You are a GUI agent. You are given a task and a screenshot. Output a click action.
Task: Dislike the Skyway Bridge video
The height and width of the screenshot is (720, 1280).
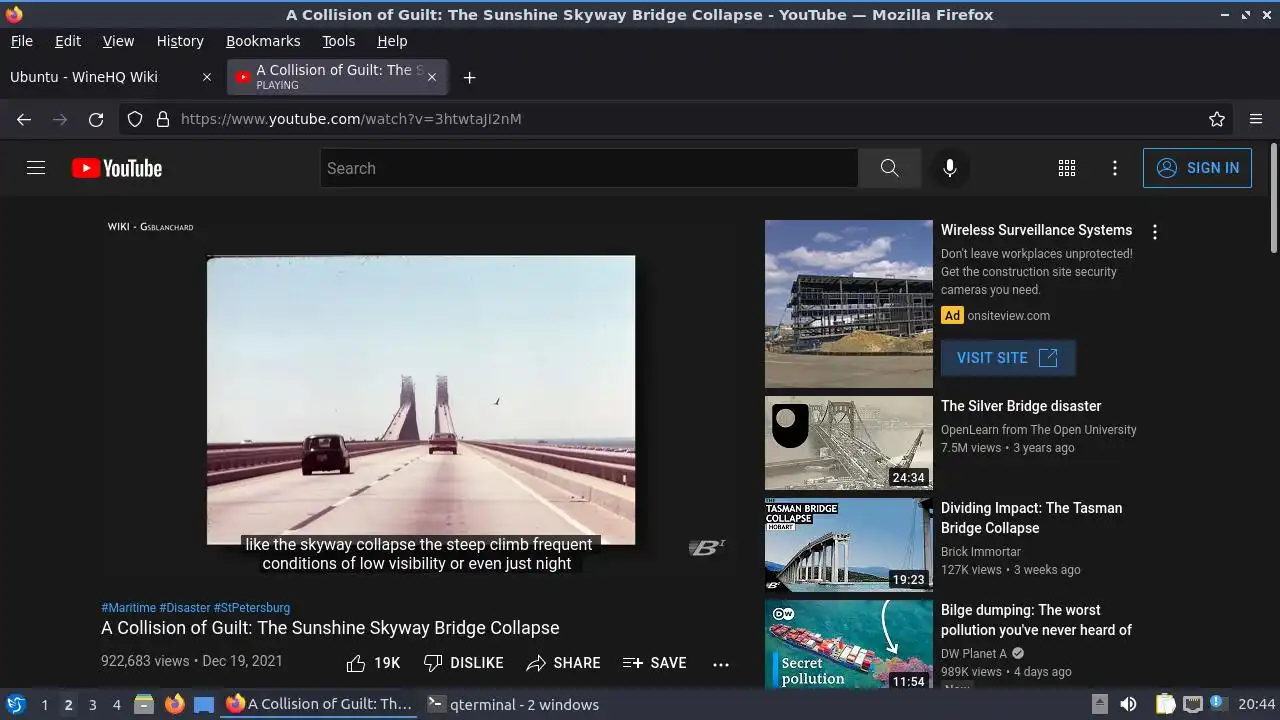click(463, 663)
